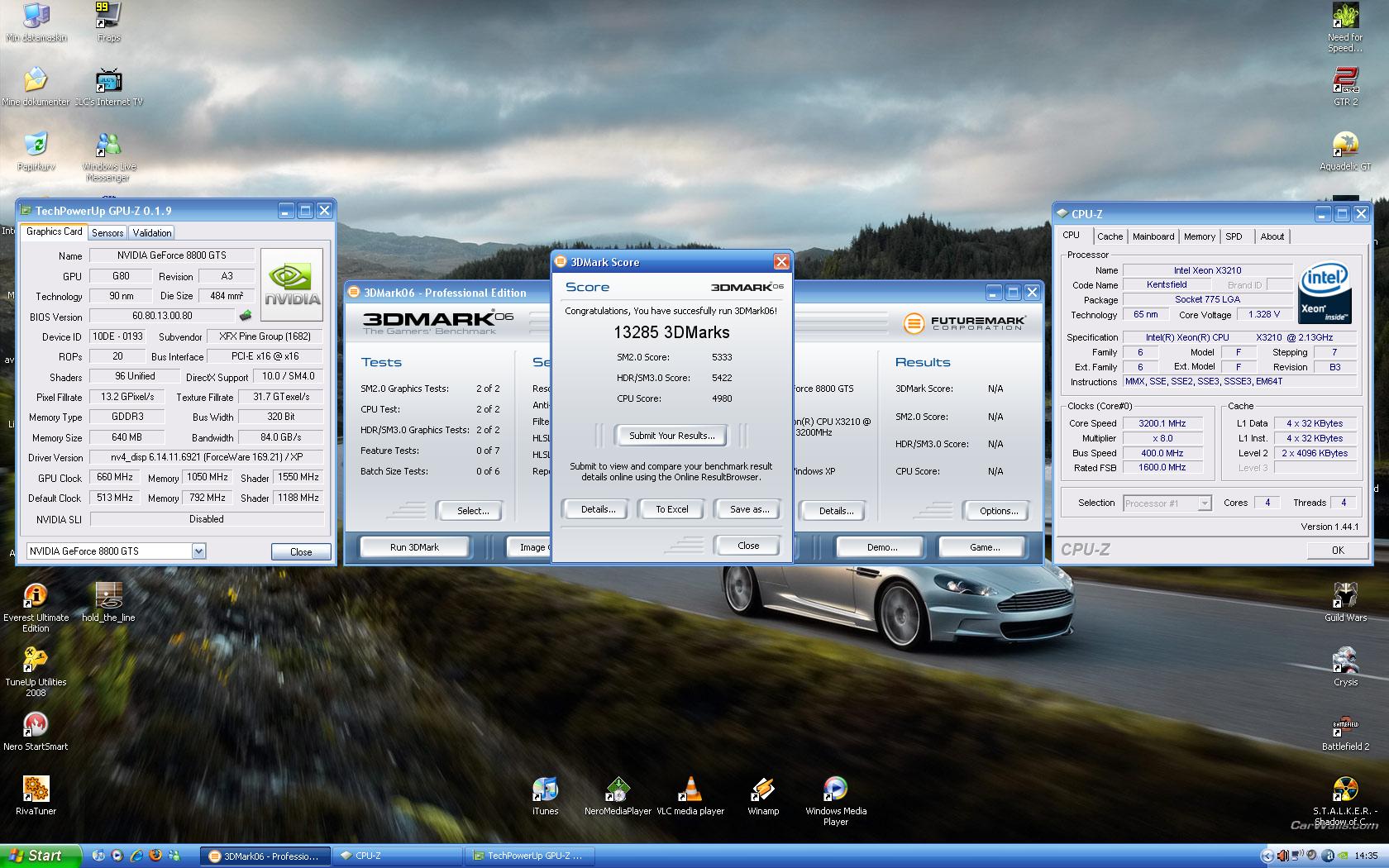Switch to TechPowerUp GPU-Z taskbar button
The width and height of the screenshot is (1389, 868).
coord(529,856)
